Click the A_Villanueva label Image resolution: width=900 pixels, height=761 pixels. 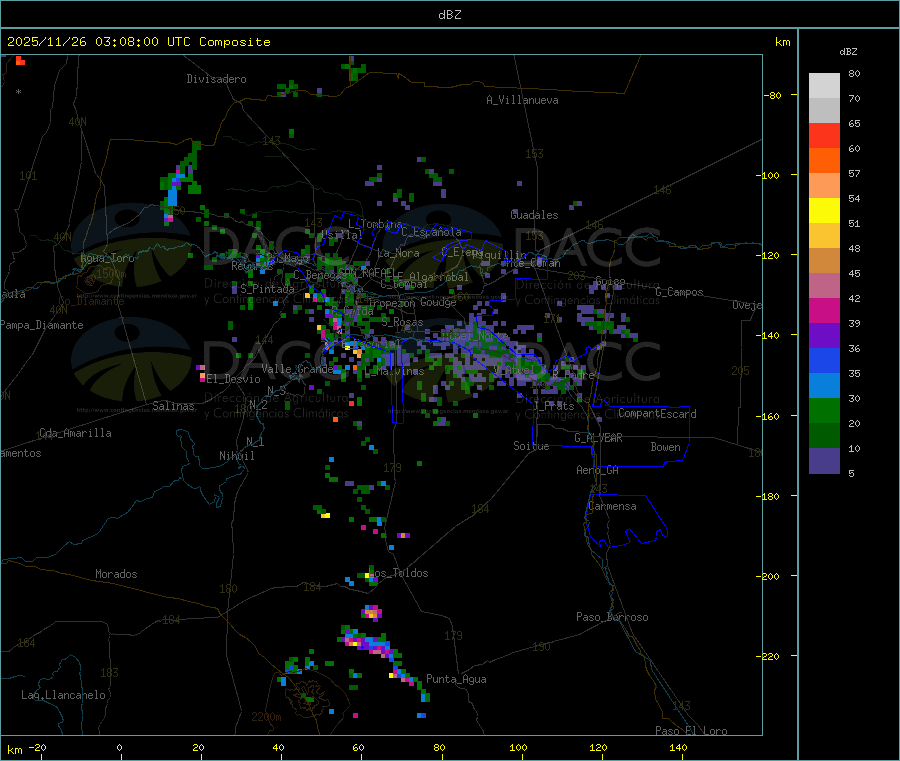tap(522, 100)
